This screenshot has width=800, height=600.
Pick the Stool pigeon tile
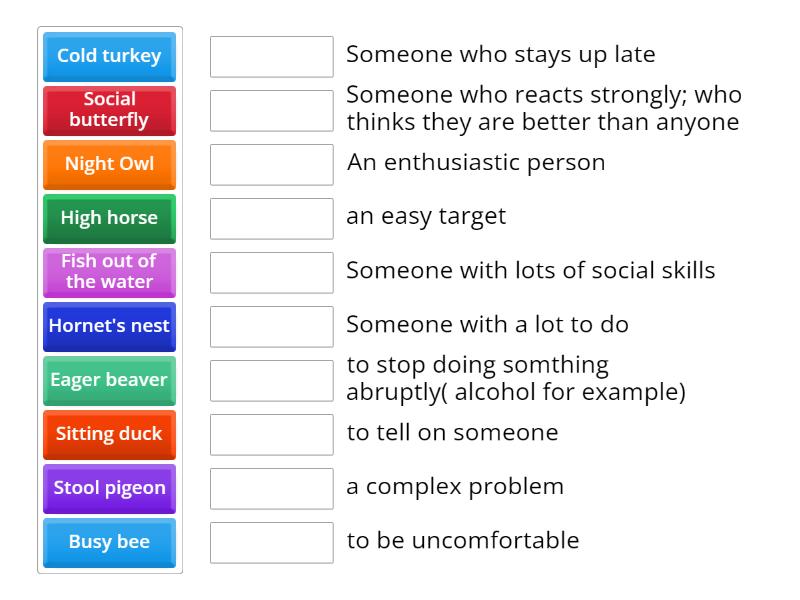109,488
